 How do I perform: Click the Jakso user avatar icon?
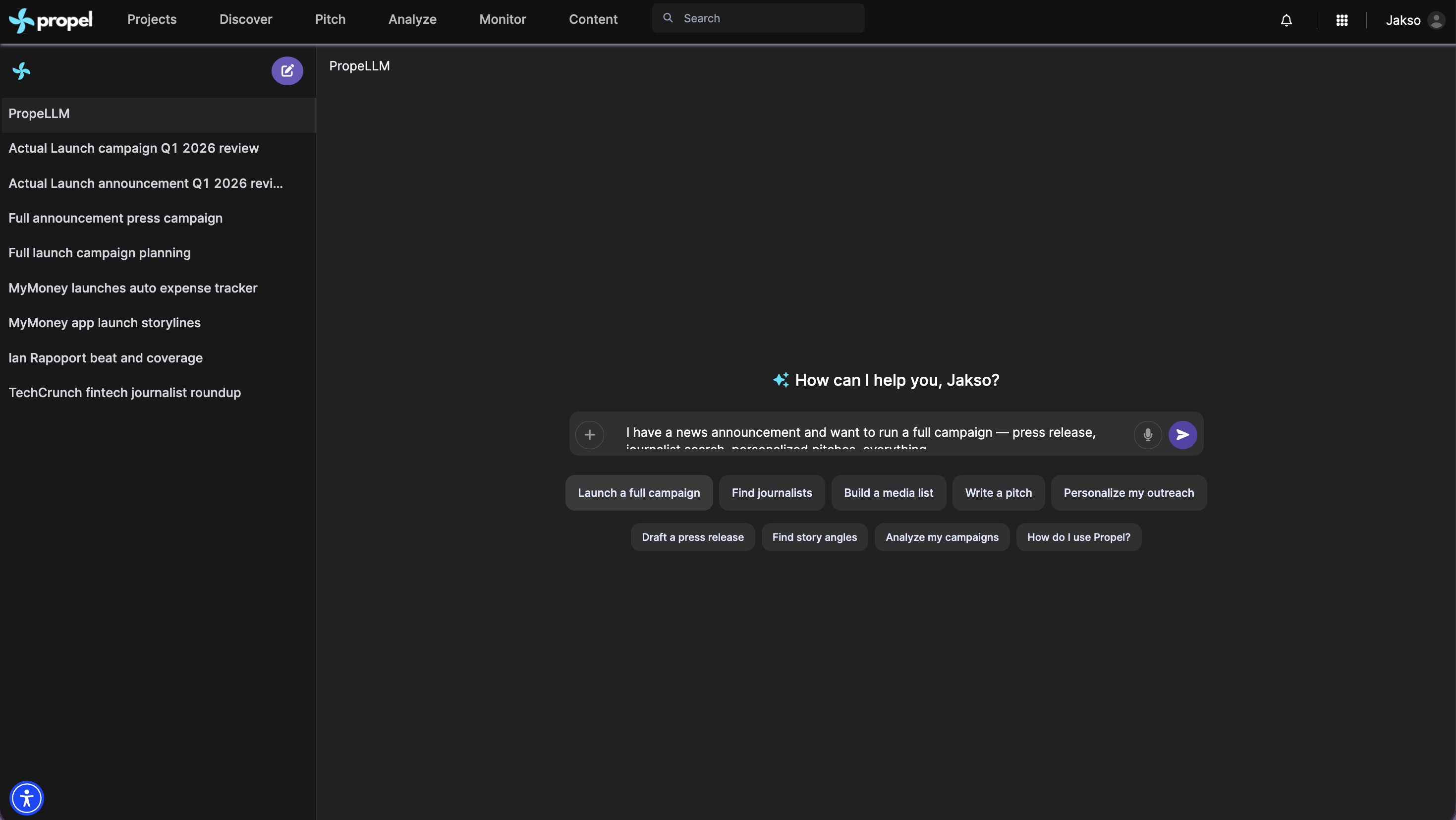[1436, 20]
